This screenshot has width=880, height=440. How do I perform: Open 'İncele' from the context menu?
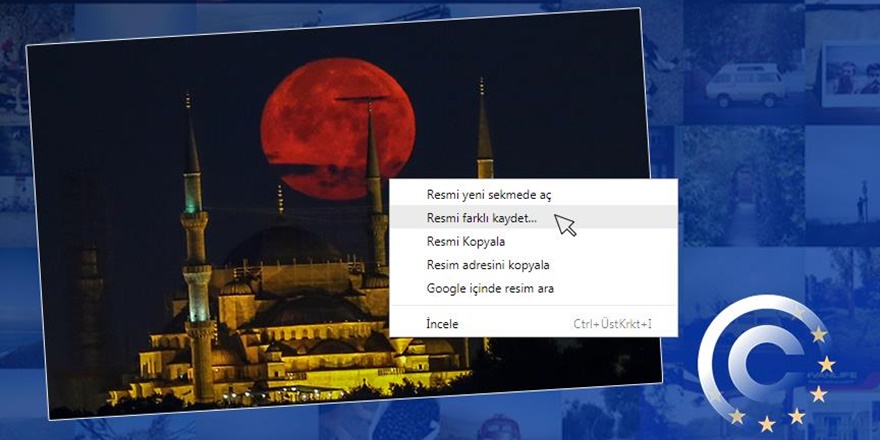442,324
